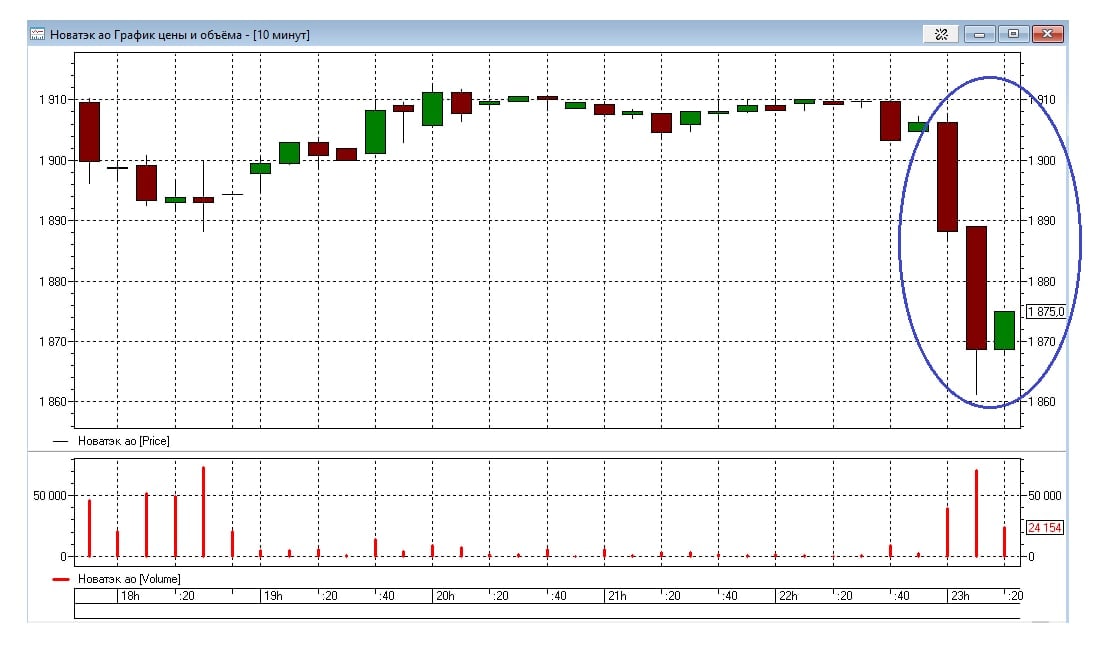Click the first red candle at chart's left edge

point(89,132)
